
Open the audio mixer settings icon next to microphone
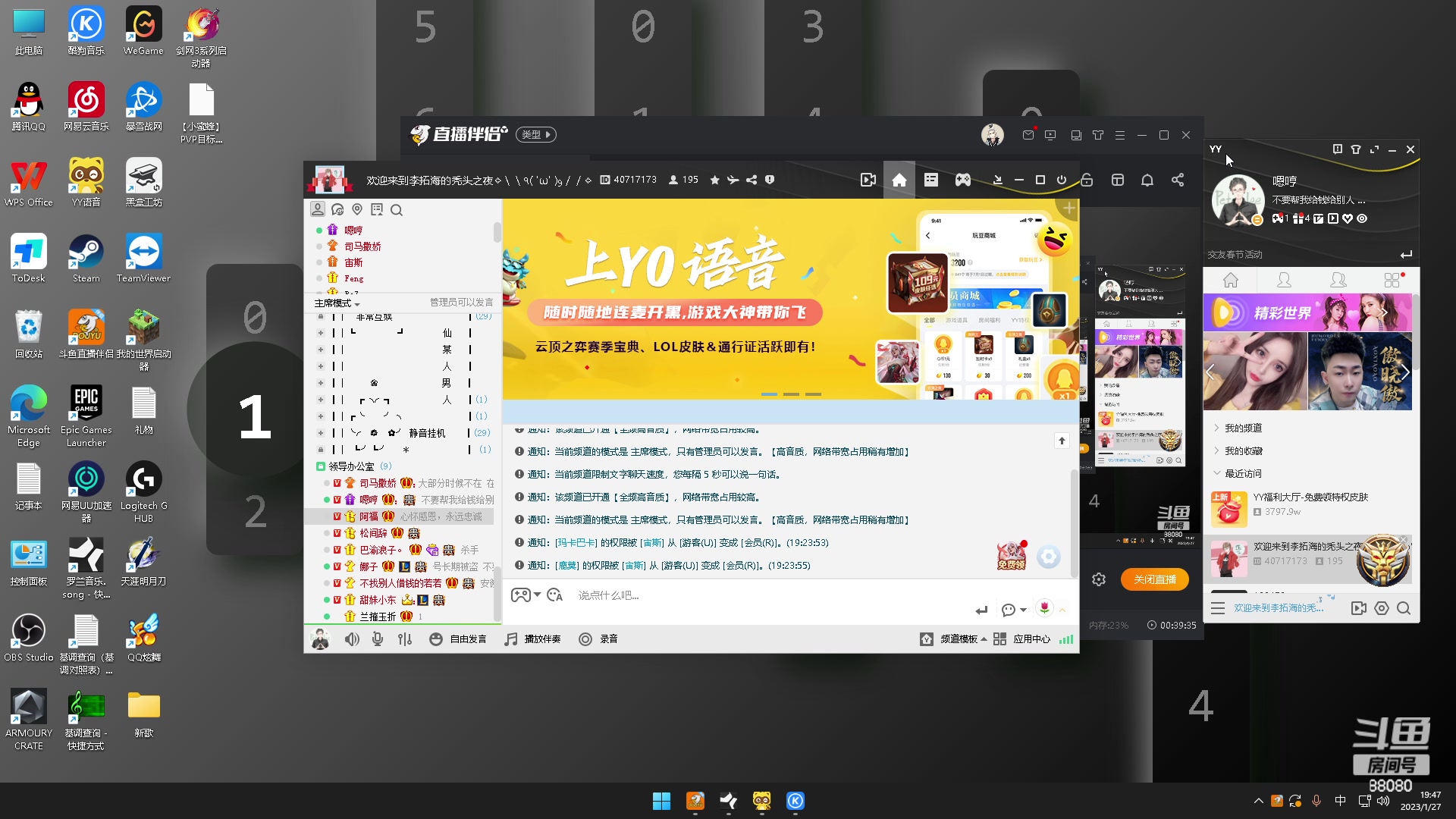(404, 639)
